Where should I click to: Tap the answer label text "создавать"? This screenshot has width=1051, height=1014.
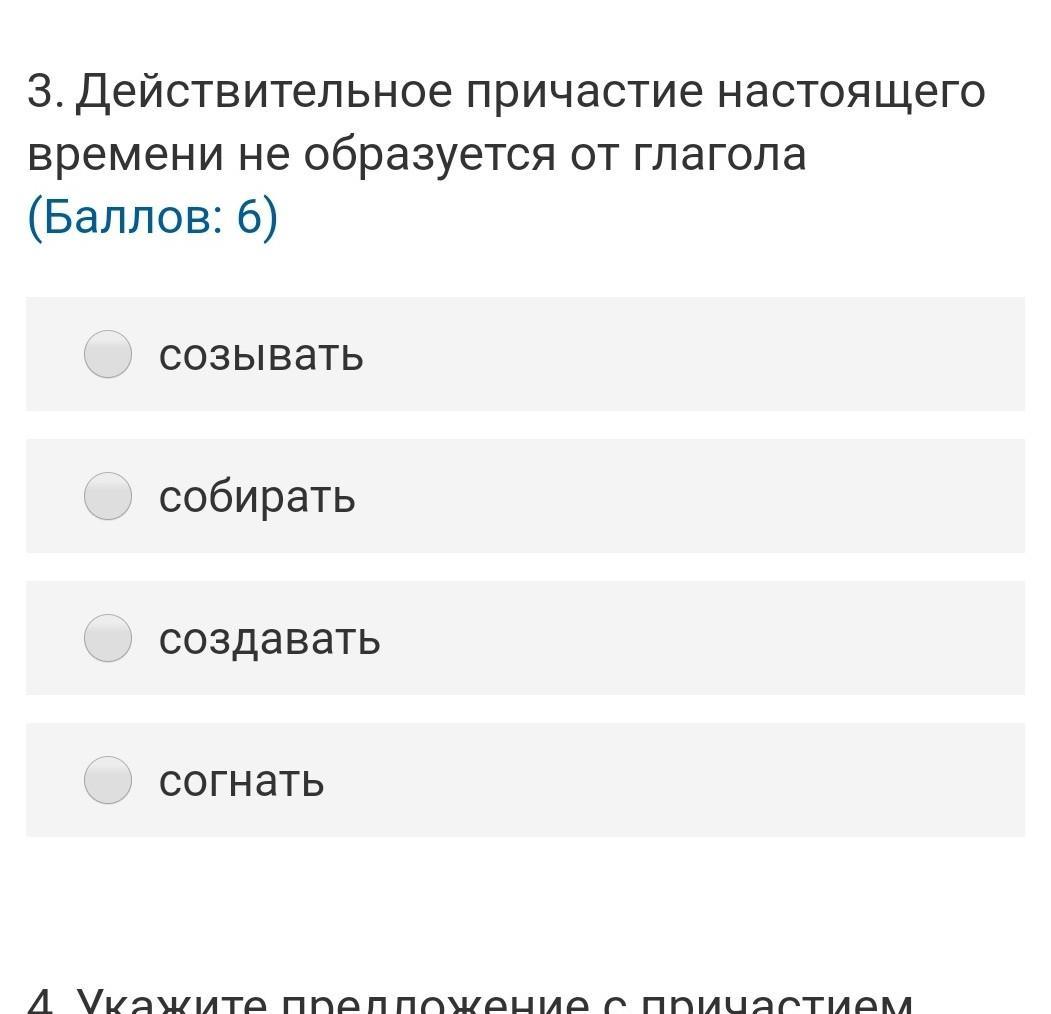(269, 639)
